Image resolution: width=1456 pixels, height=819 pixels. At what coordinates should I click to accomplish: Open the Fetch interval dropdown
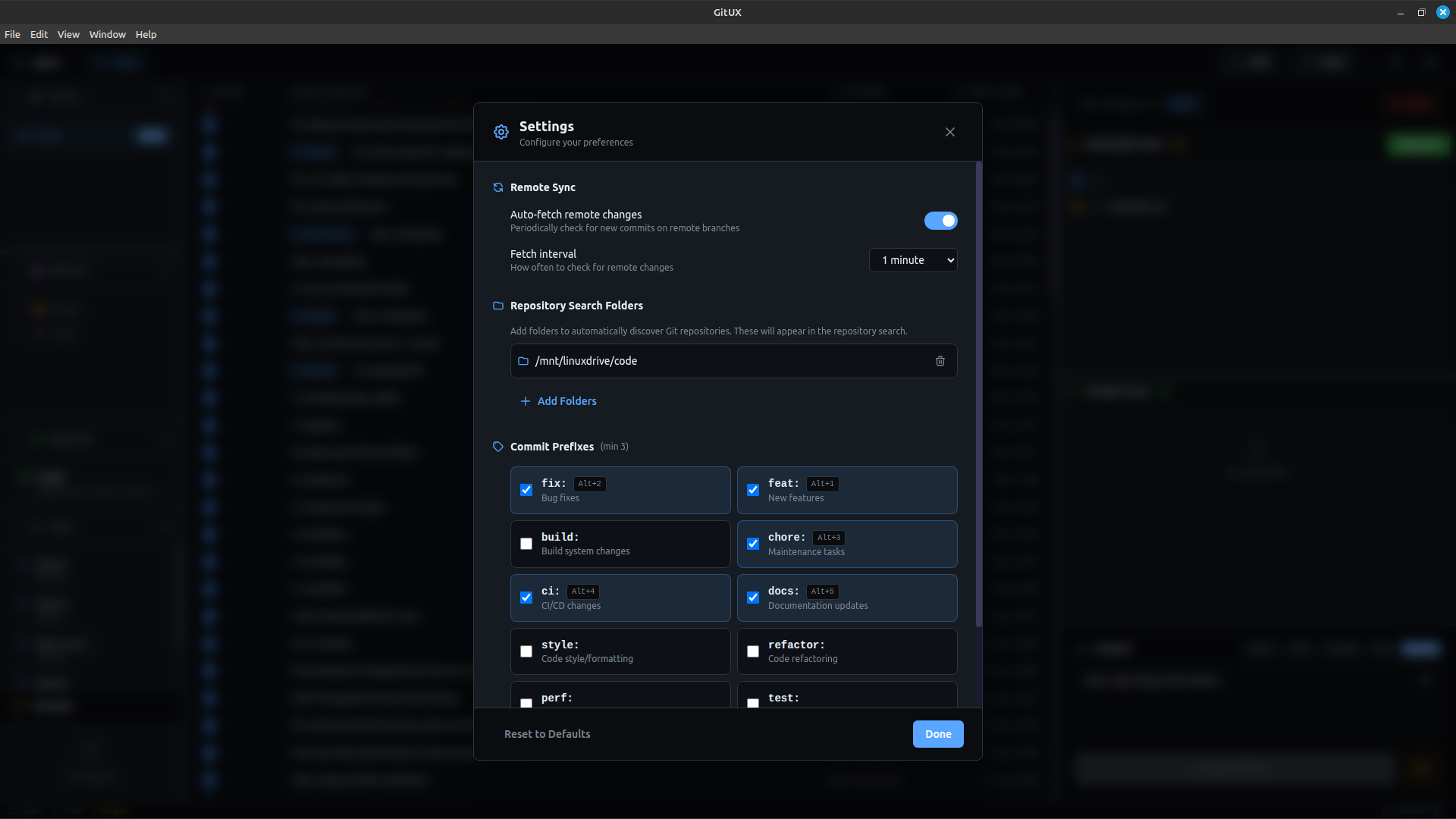pyautogui.click(x=912, y=260)
